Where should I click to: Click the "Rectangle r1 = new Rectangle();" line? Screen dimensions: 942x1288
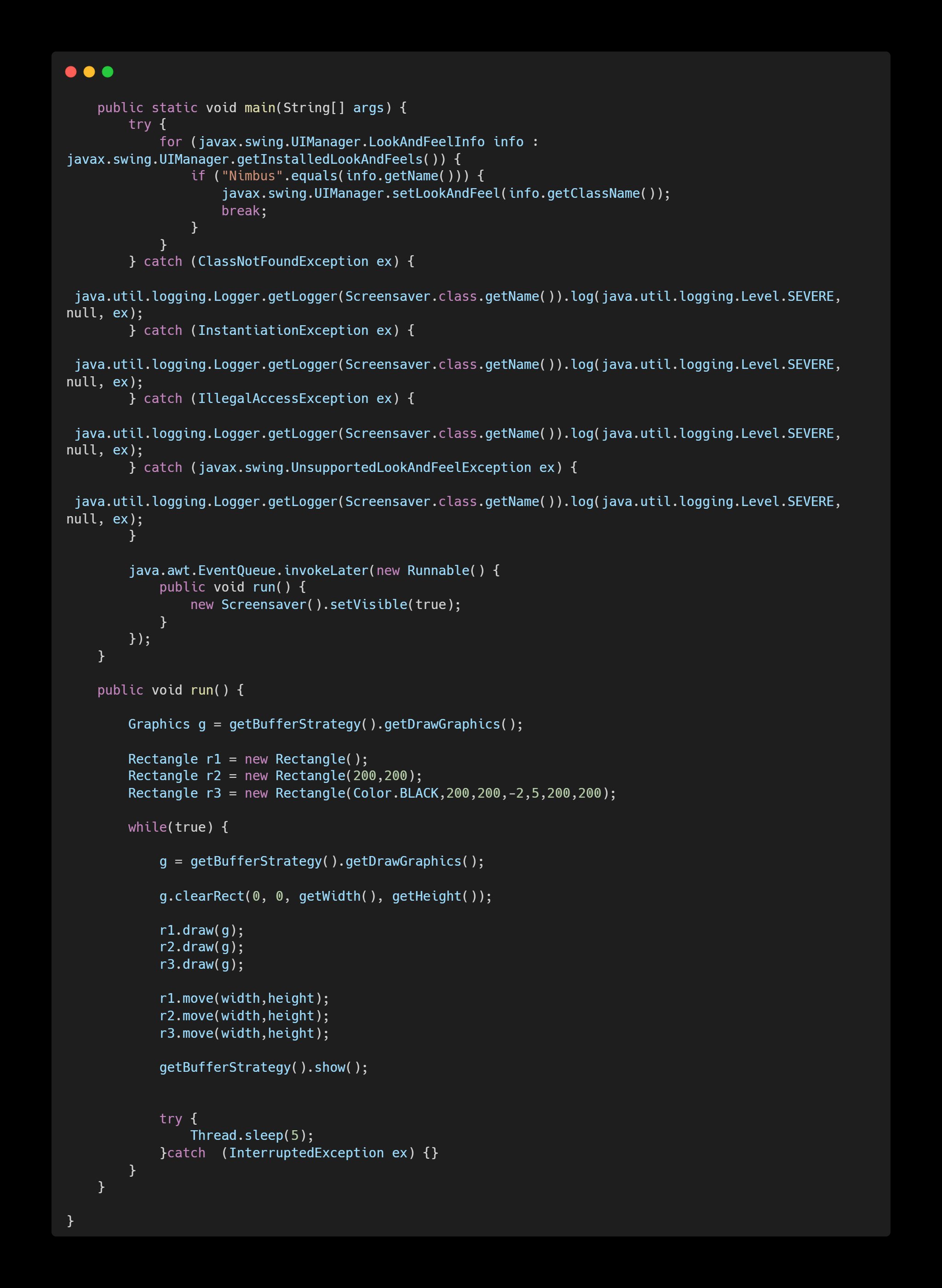click(x=248, y=759)
